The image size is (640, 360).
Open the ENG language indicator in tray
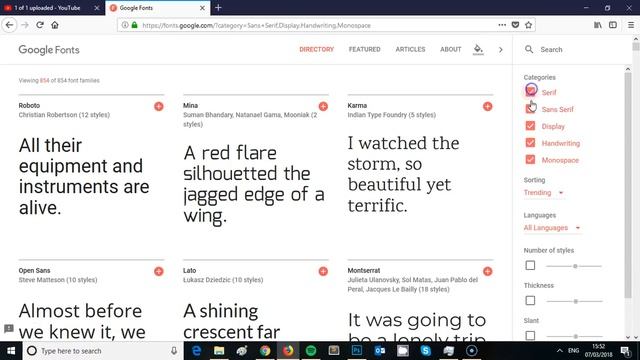[573, 351]
